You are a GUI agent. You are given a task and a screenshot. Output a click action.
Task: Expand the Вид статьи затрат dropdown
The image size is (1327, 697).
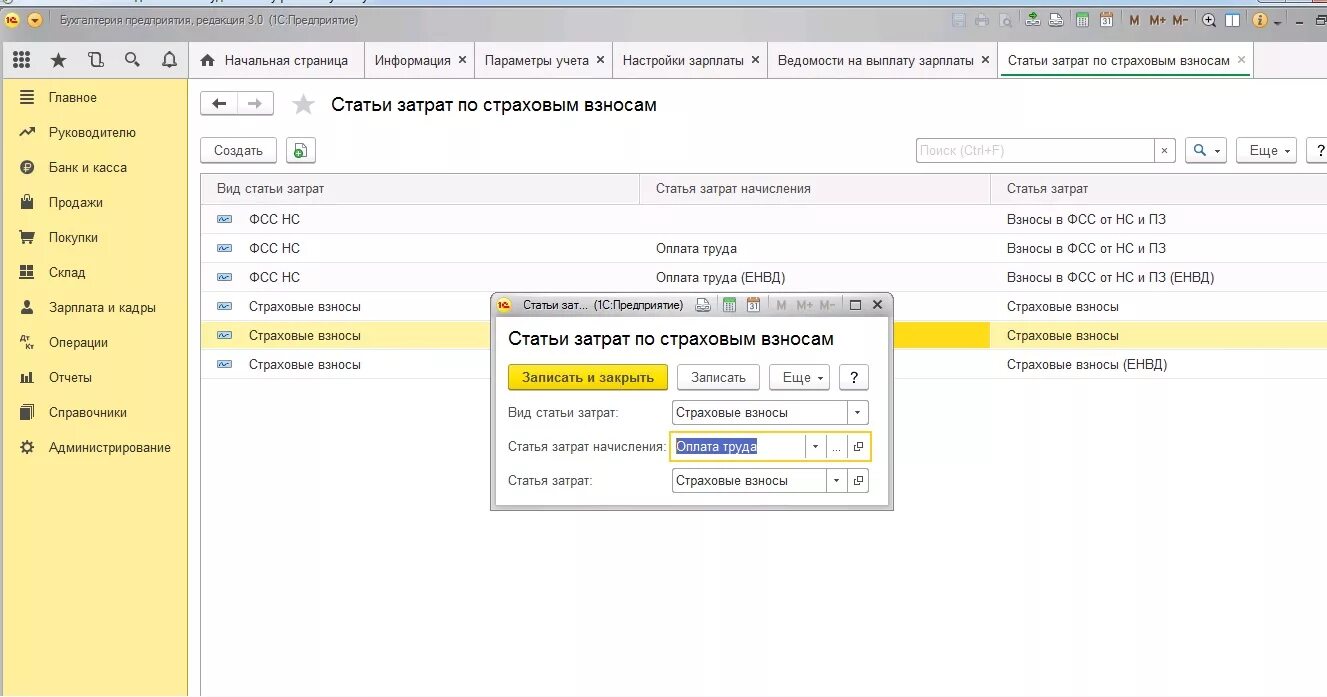[x=858, y=413]
